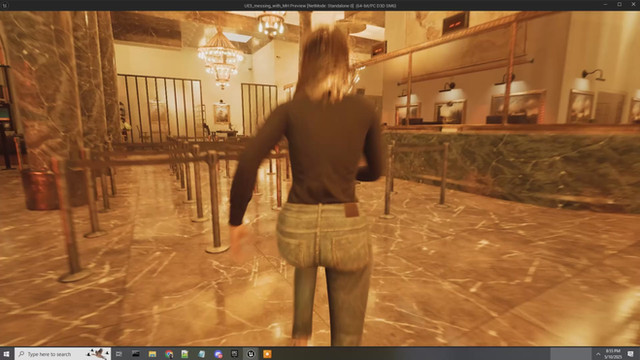This screenshot has height=360, width=640.
Task: Open the Epic Games Launcher taskbar icon
Action: point(235,354)
